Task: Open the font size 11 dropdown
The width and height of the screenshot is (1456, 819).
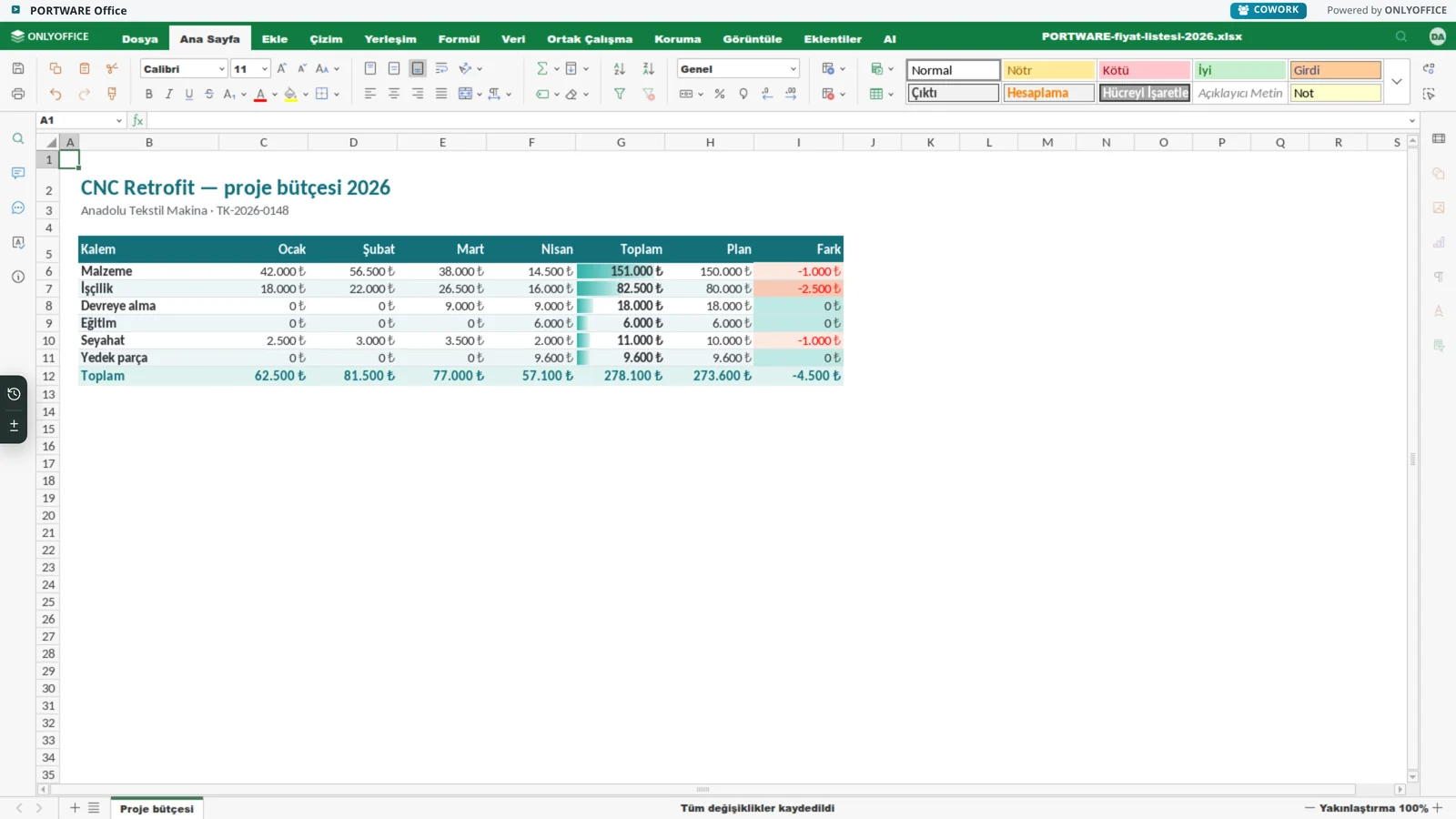Action: [265, 69]
